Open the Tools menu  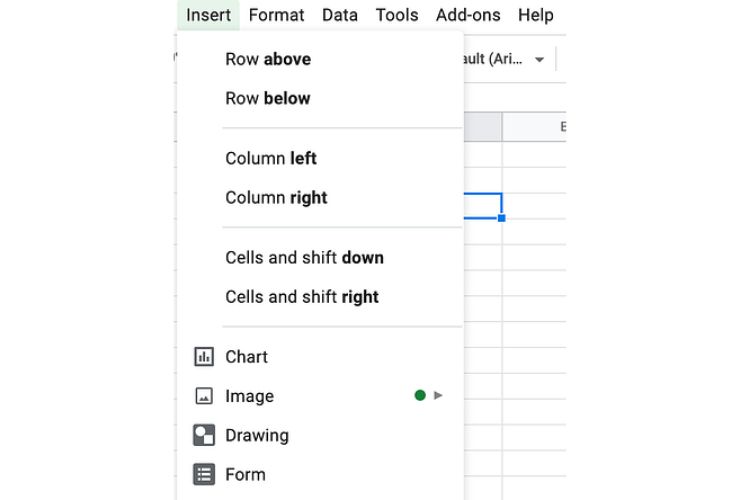396,15
